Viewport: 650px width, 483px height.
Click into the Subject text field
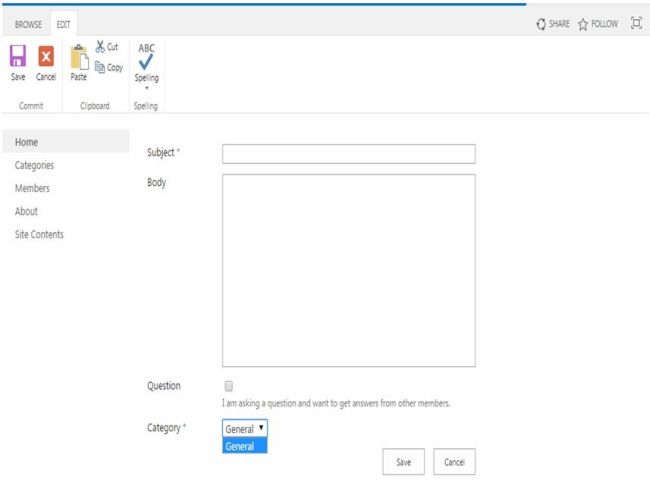point(349,154)
